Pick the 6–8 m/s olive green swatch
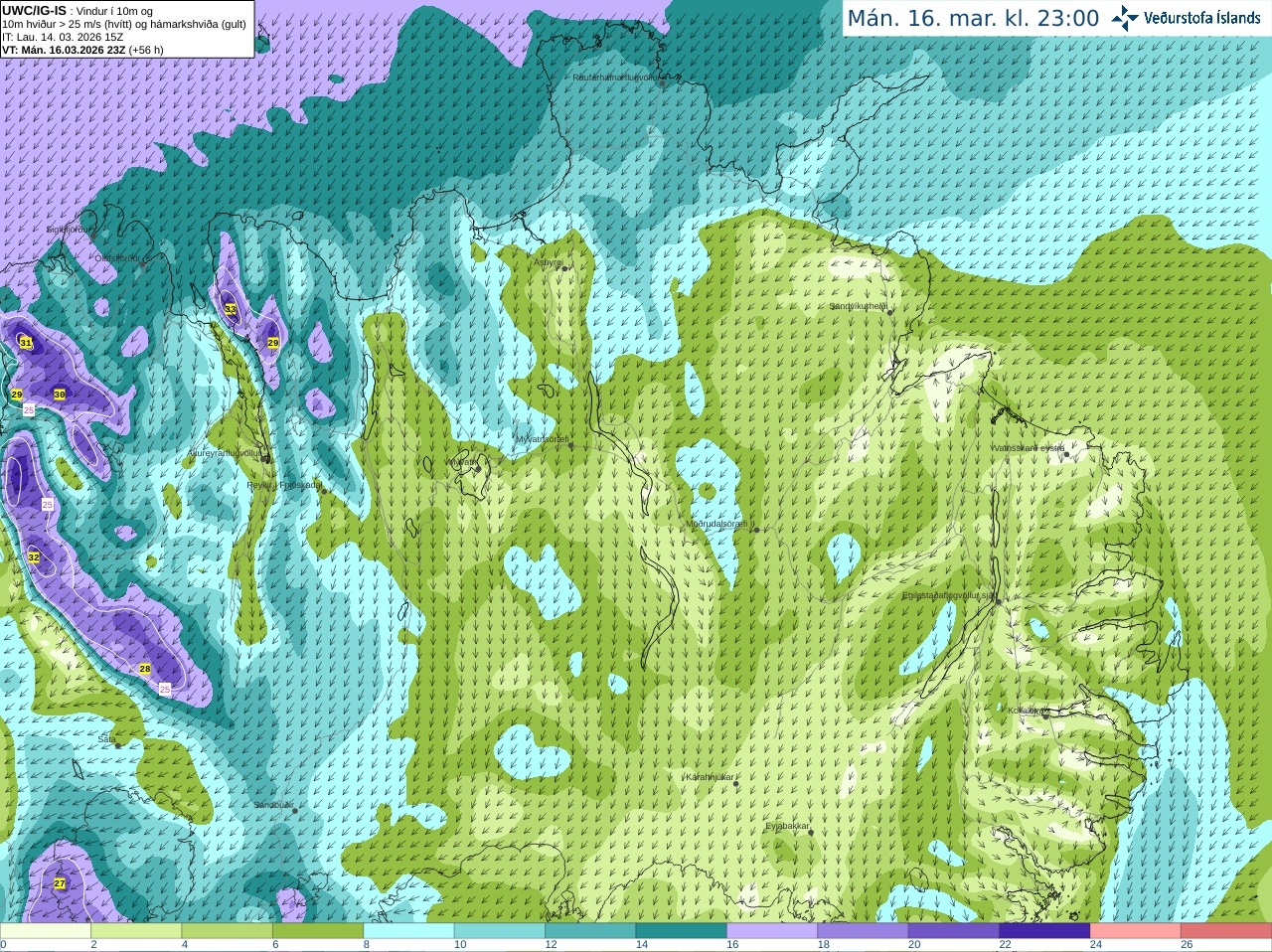The width and height of the screenshot is (1272, 952). pyautogui.click(x=318, y=931)
